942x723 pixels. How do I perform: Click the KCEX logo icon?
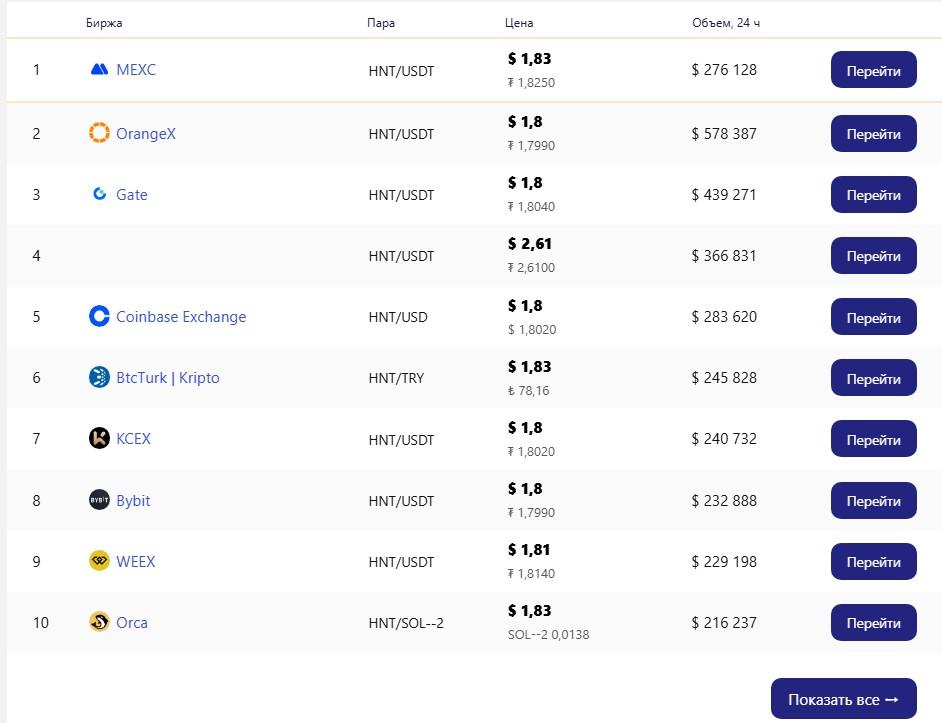(x=99, y=439)
